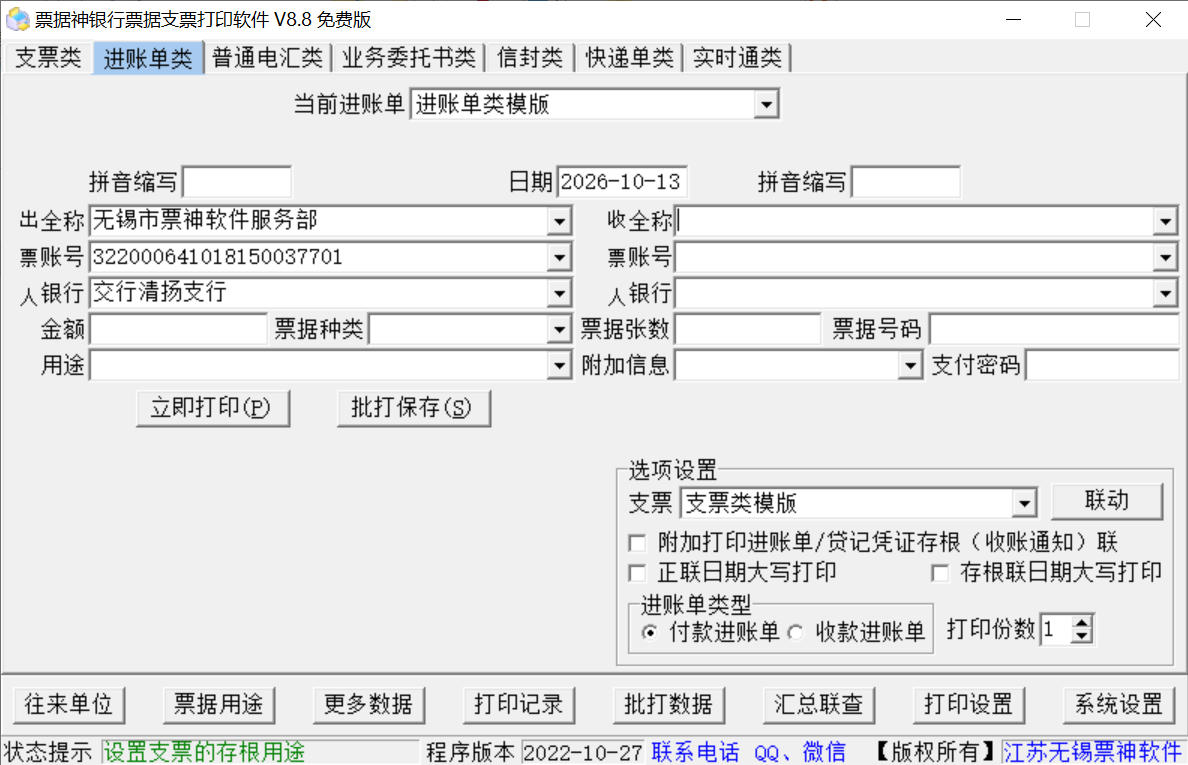Viewport: 1188px width, 765px height.
Task: Expand the 当前进账单 template dropdown
Action: coord(766,105)
